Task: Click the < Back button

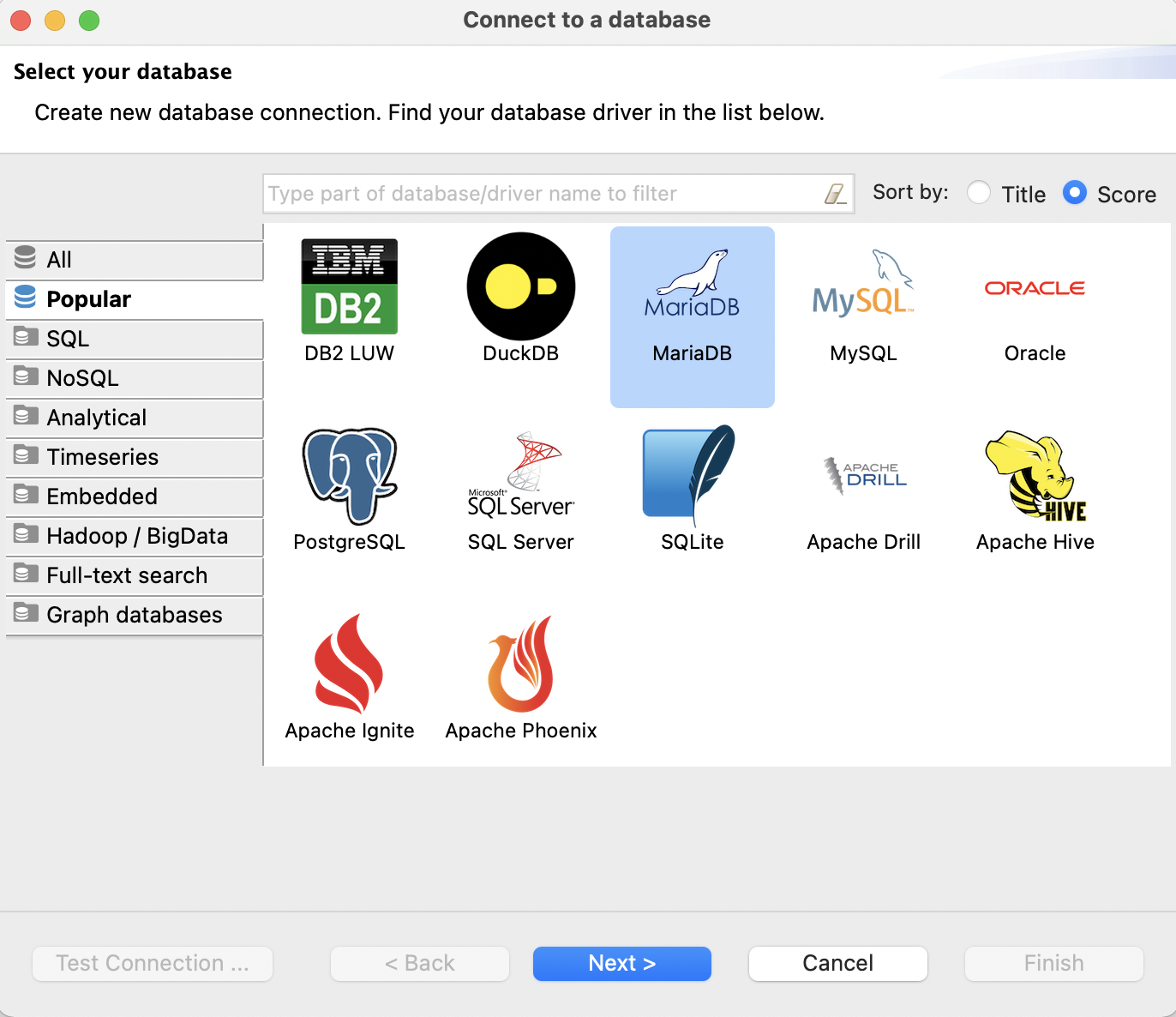Action: [420, 964]
